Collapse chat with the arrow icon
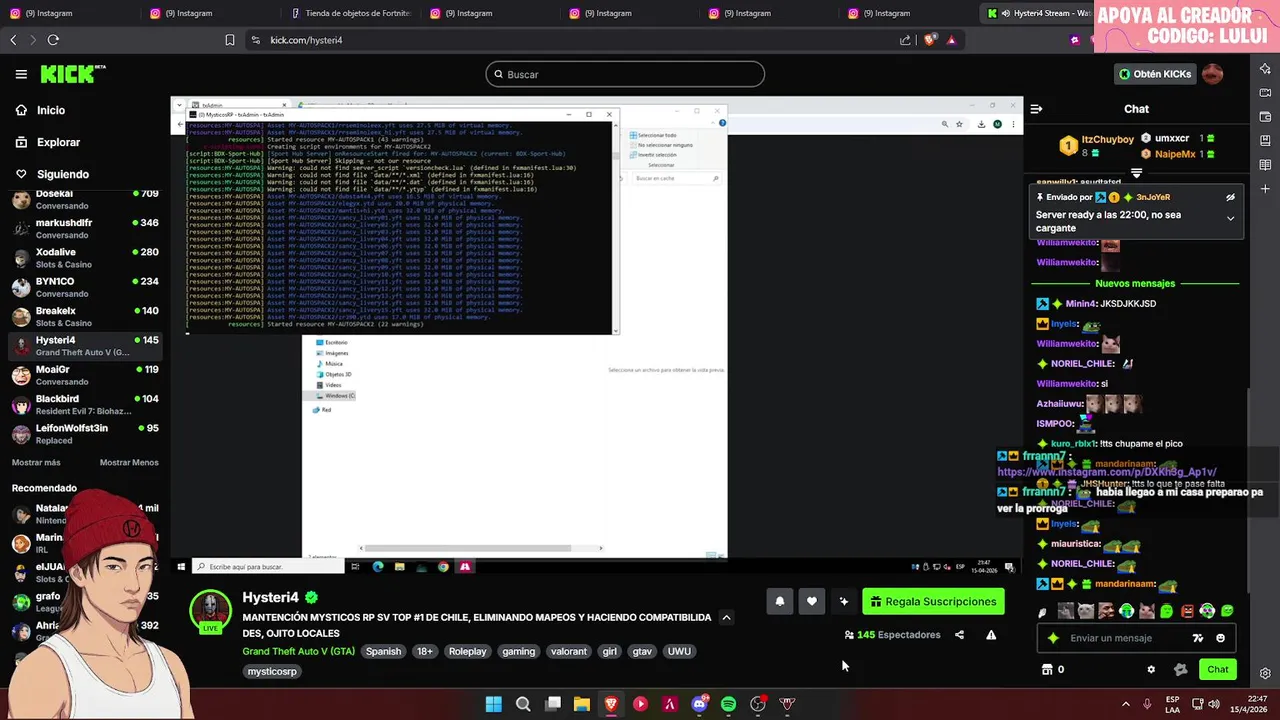Viewport: 1280px width, 720px height. pyautogui.click(x=1037, y=109)
